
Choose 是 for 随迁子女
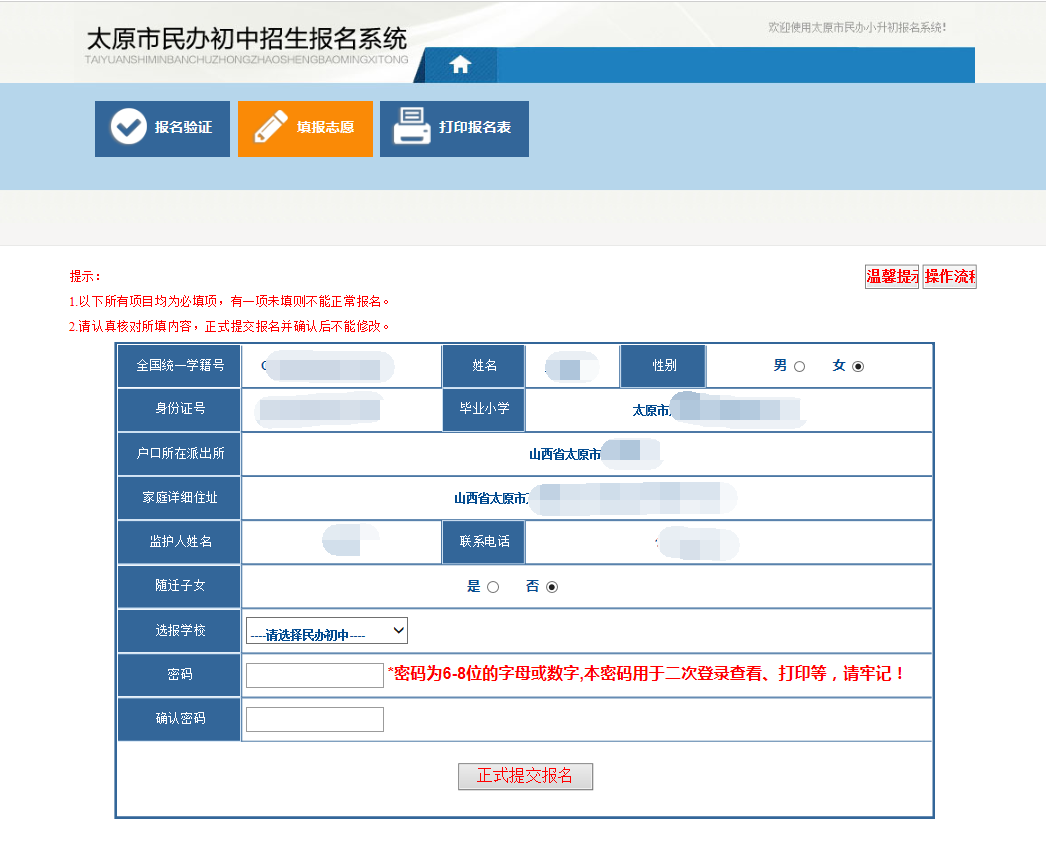(x=493, y=587)
